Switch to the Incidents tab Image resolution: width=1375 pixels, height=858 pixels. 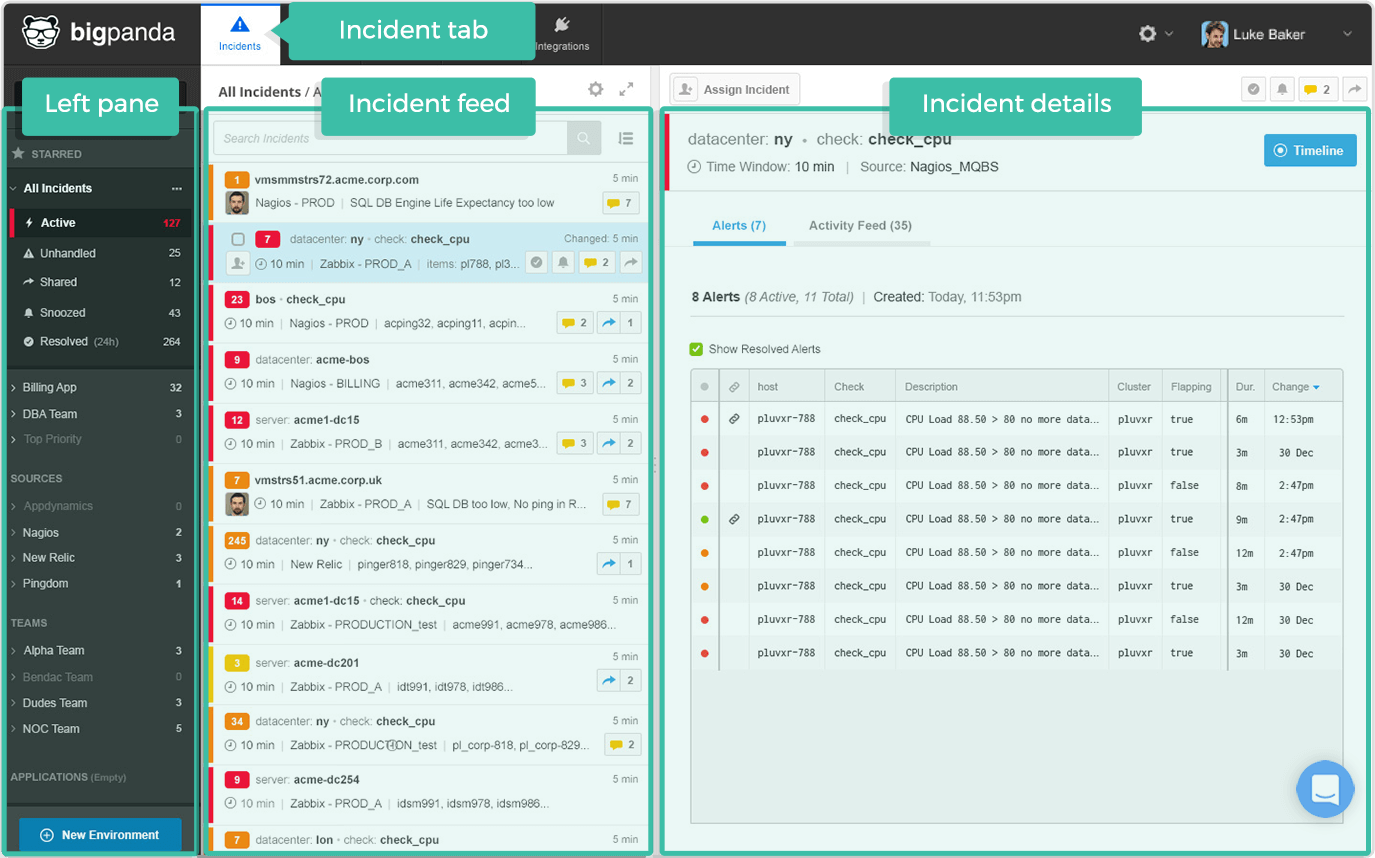pyautogui.click(x=239, y=32)
